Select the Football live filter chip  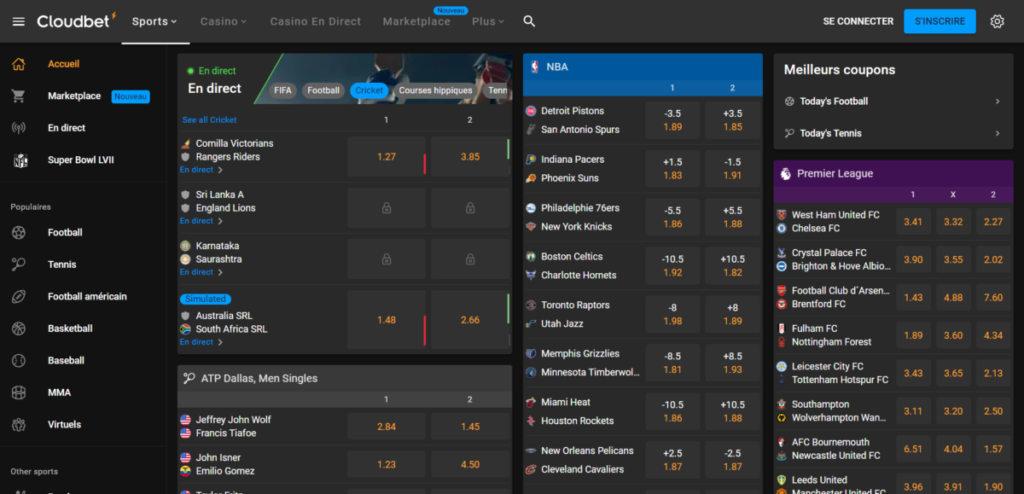click(323, 91)
